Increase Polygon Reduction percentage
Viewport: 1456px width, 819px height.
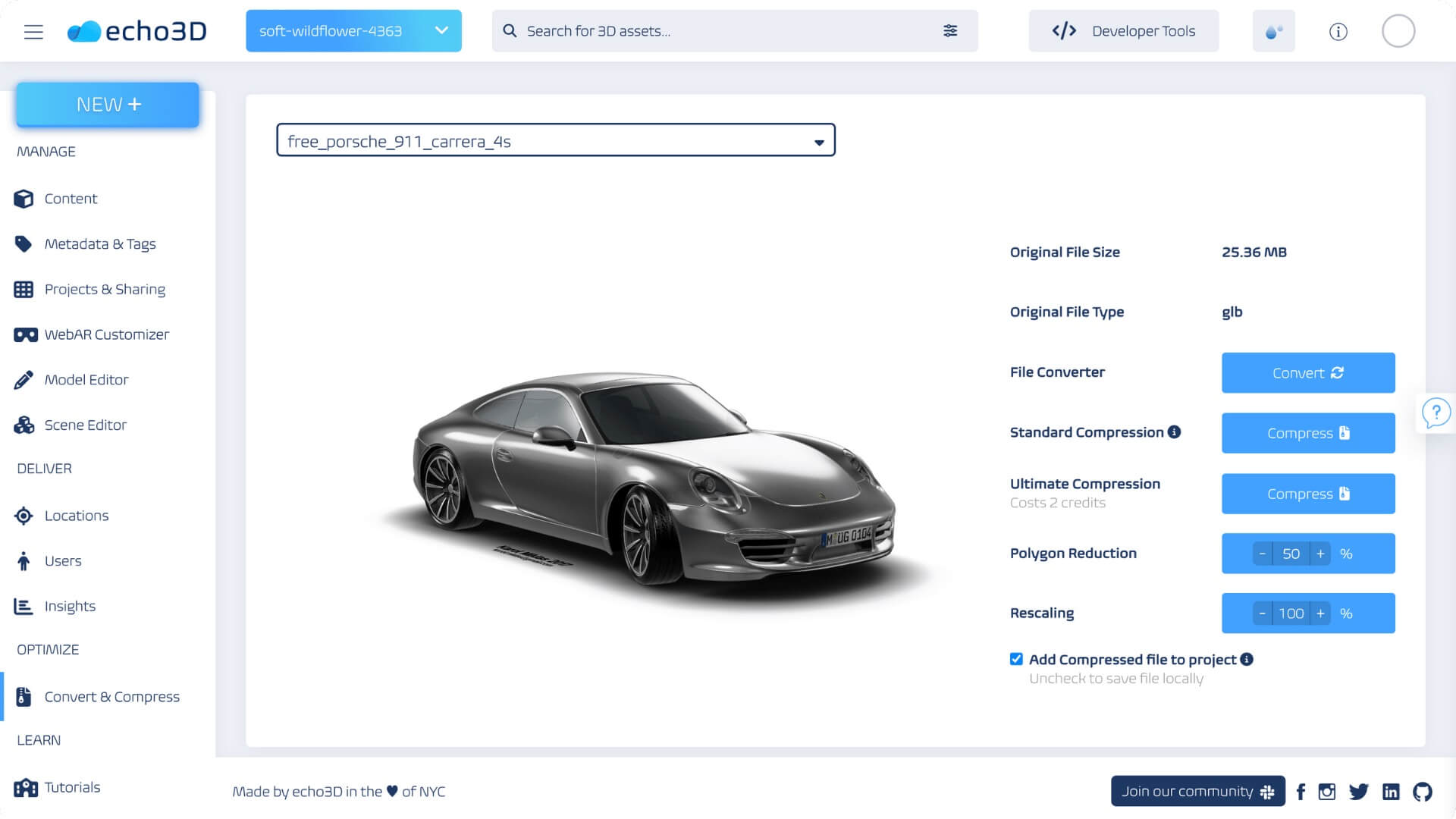(1320, 554)
